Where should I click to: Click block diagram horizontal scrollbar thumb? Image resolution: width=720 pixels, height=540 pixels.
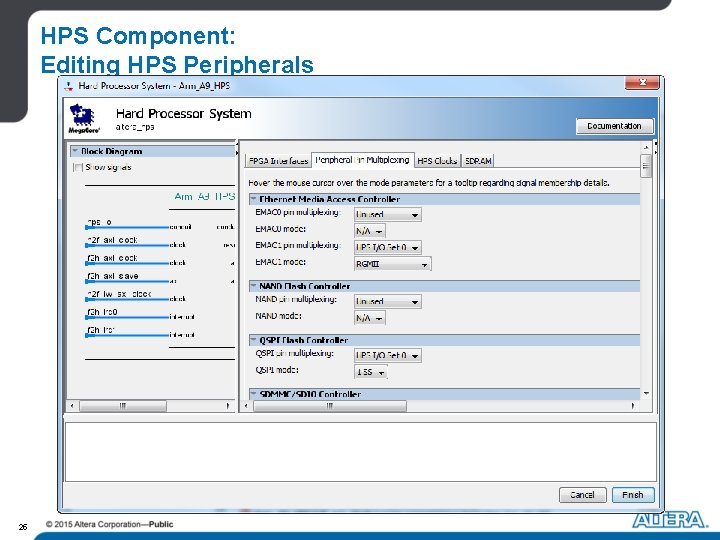click(123, 406)
